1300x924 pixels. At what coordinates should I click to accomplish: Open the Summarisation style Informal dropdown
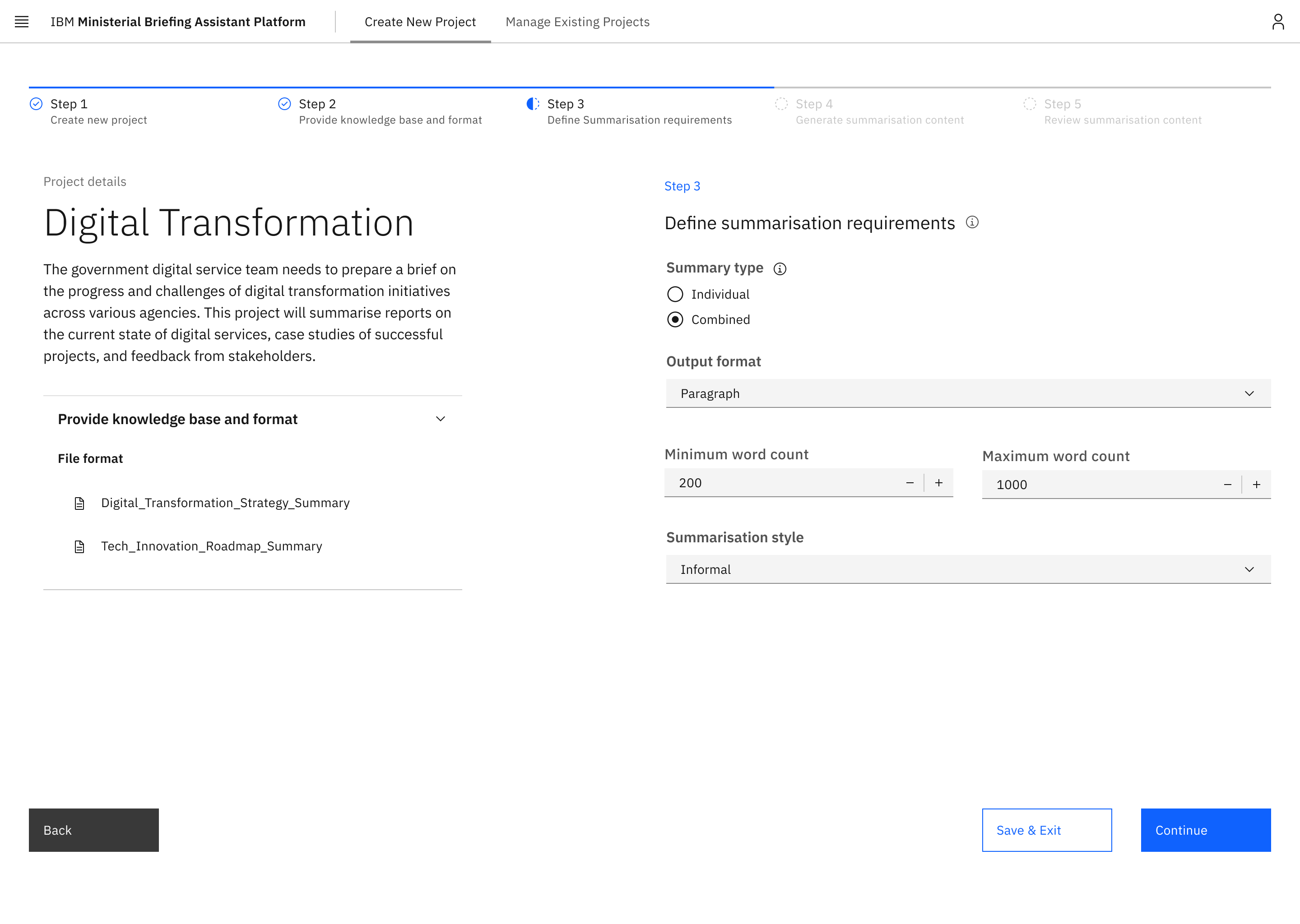click(968, 569)
